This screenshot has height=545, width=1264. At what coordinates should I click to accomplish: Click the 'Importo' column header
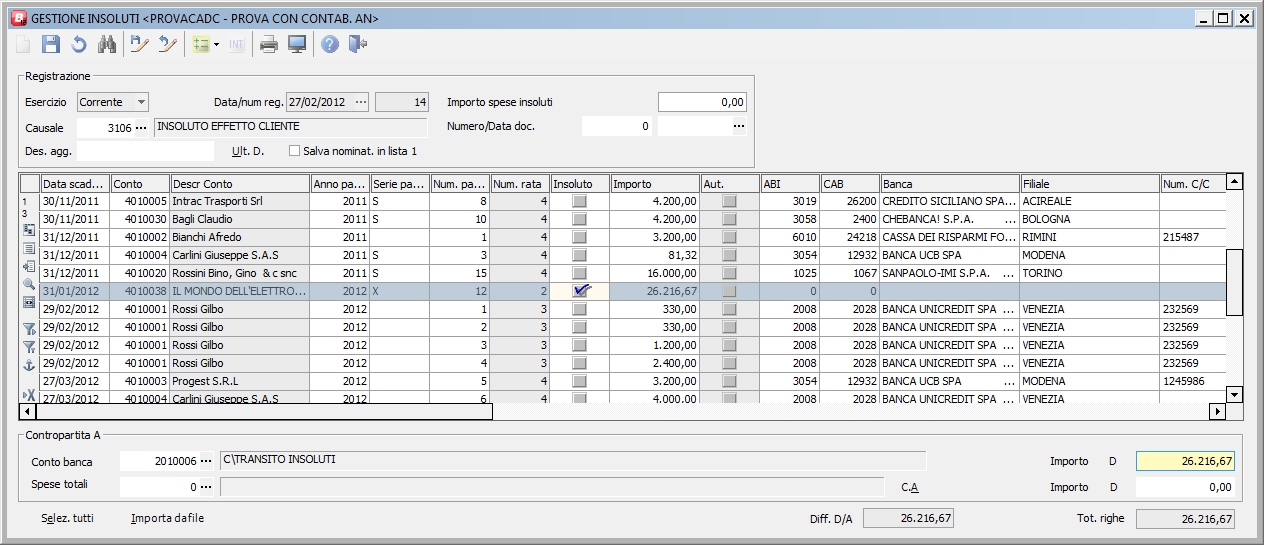pyautogui.click(x=655, y=183)
